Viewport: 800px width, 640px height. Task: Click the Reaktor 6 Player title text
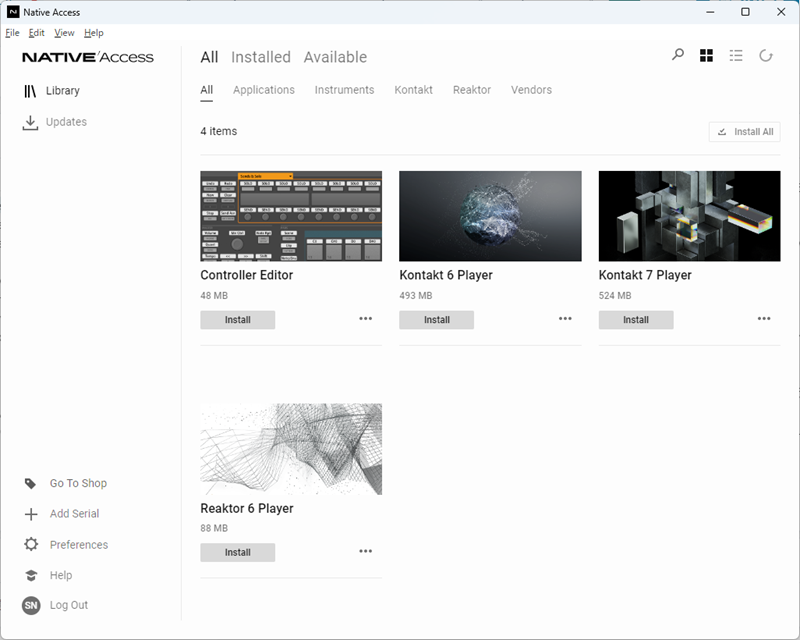click(247, 508)
